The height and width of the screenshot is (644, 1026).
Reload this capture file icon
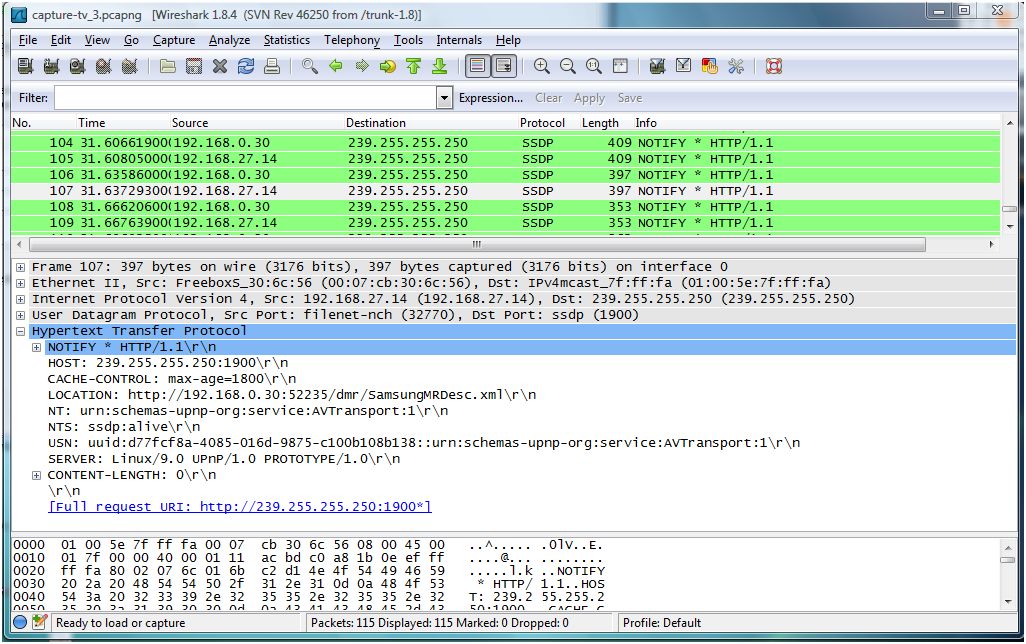pyautogui.click(x=246, y=66)
